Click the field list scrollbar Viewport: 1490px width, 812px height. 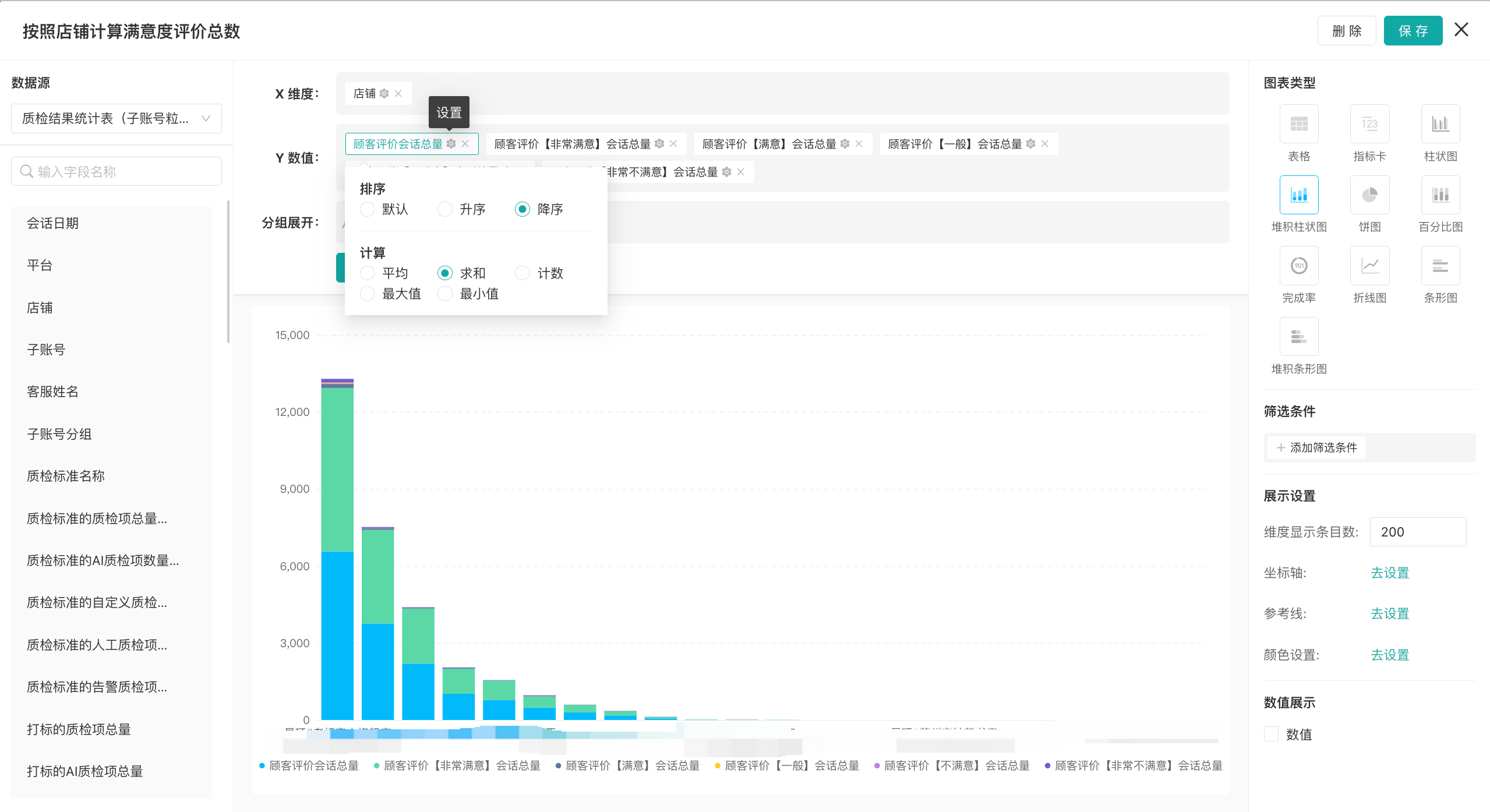[228, 272]
